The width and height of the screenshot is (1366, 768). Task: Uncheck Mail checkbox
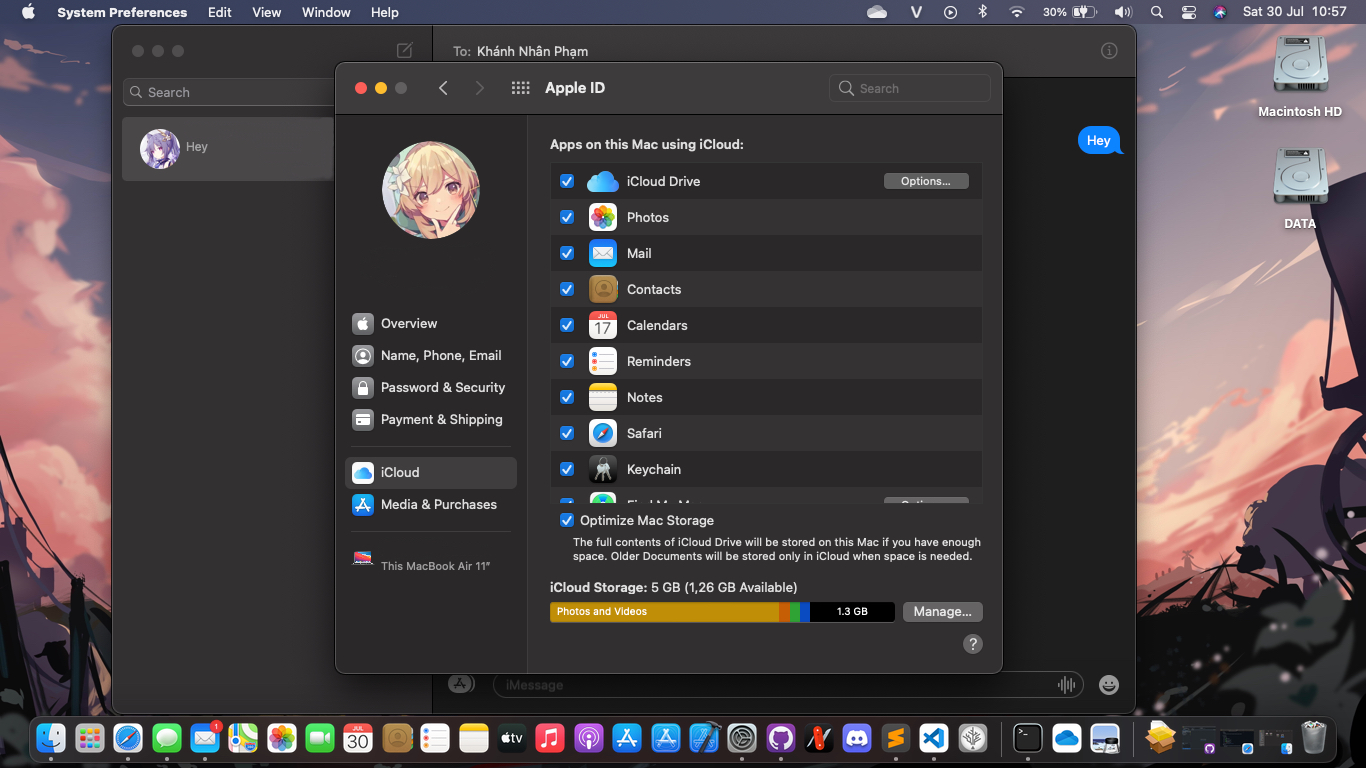coord(567,253)
